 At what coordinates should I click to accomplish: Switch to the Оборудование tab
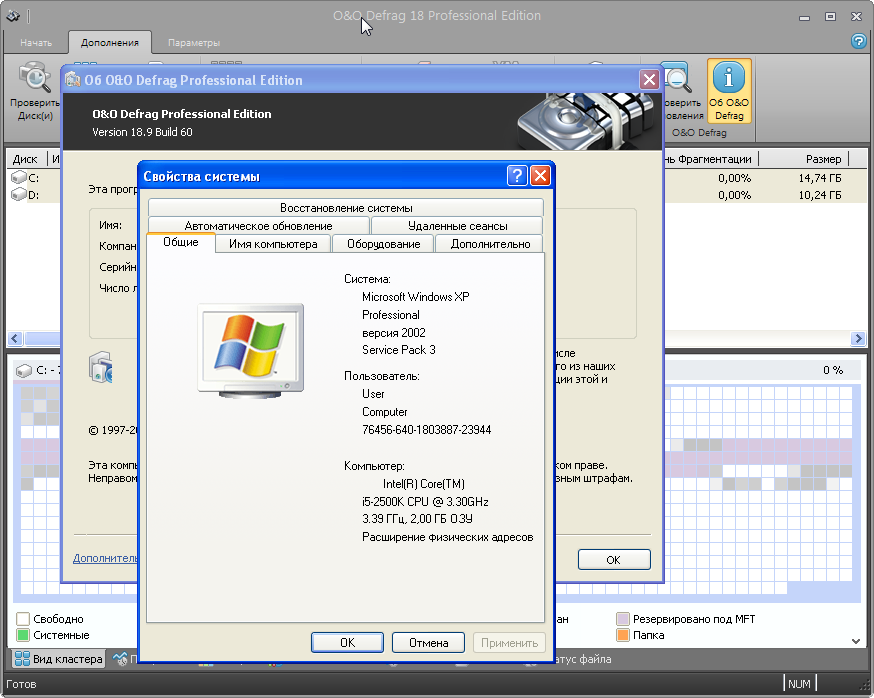tap(383, 244)
